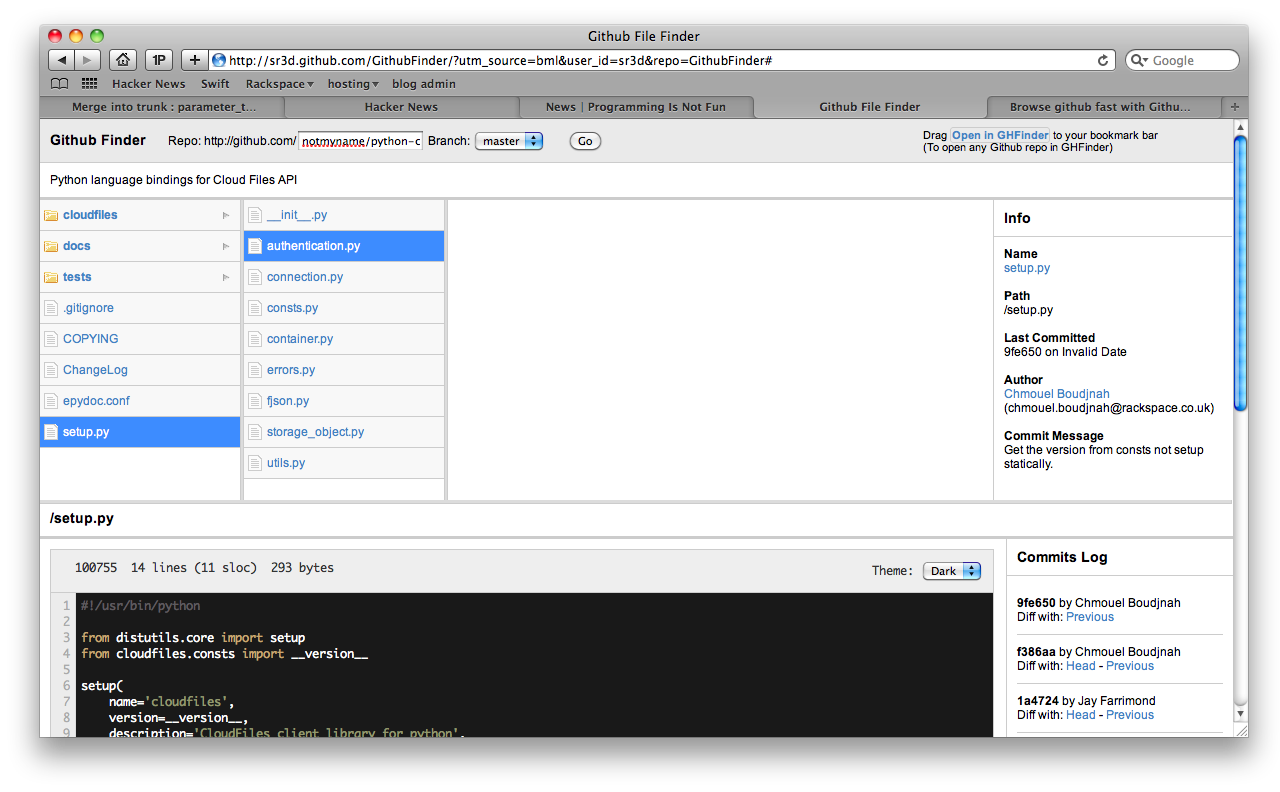
Task: Open the Chmouel Boudjnah author link
Action: click(1056, 394)
